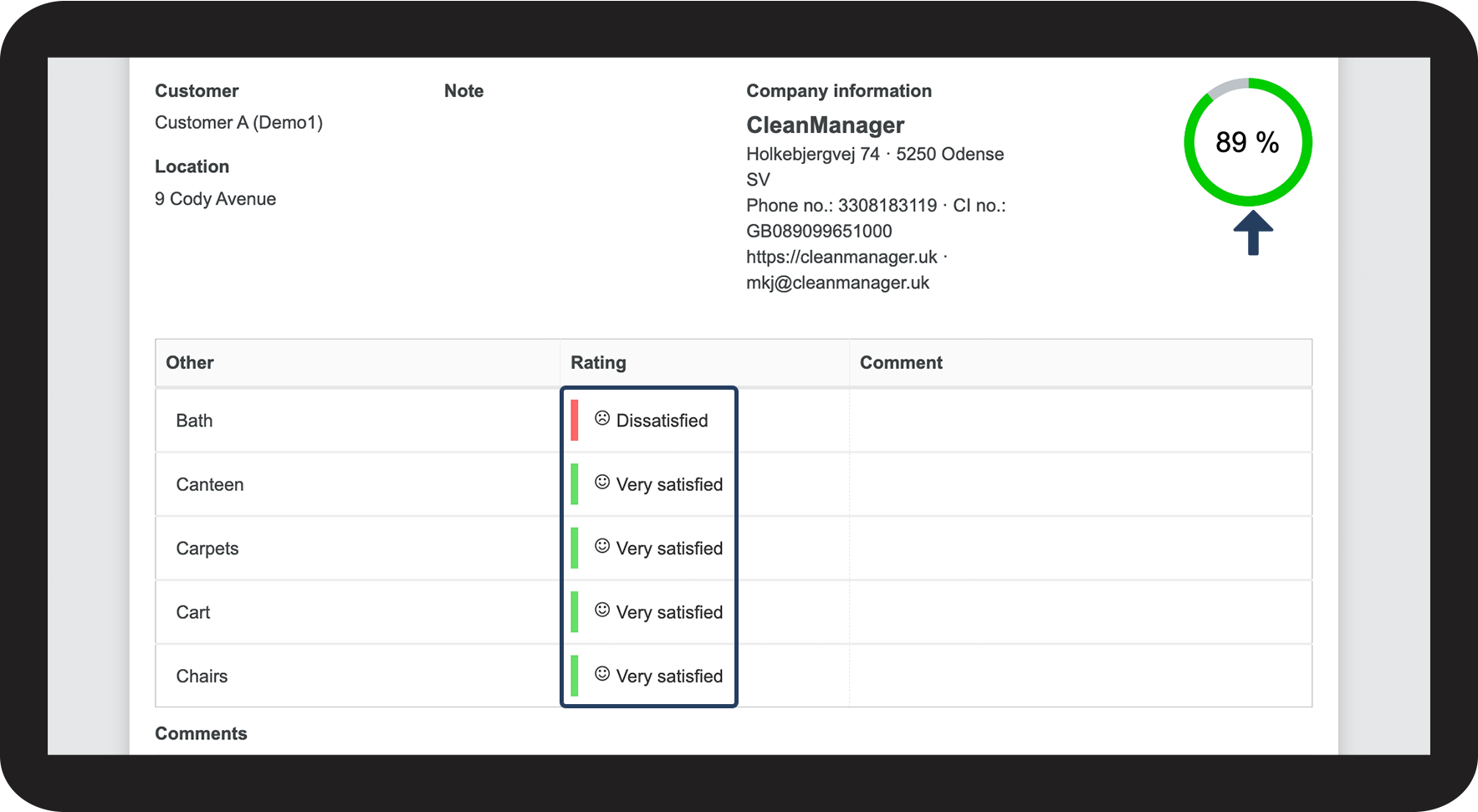Click the mkj@cleanmanager.uk email address

pos(837,283)
